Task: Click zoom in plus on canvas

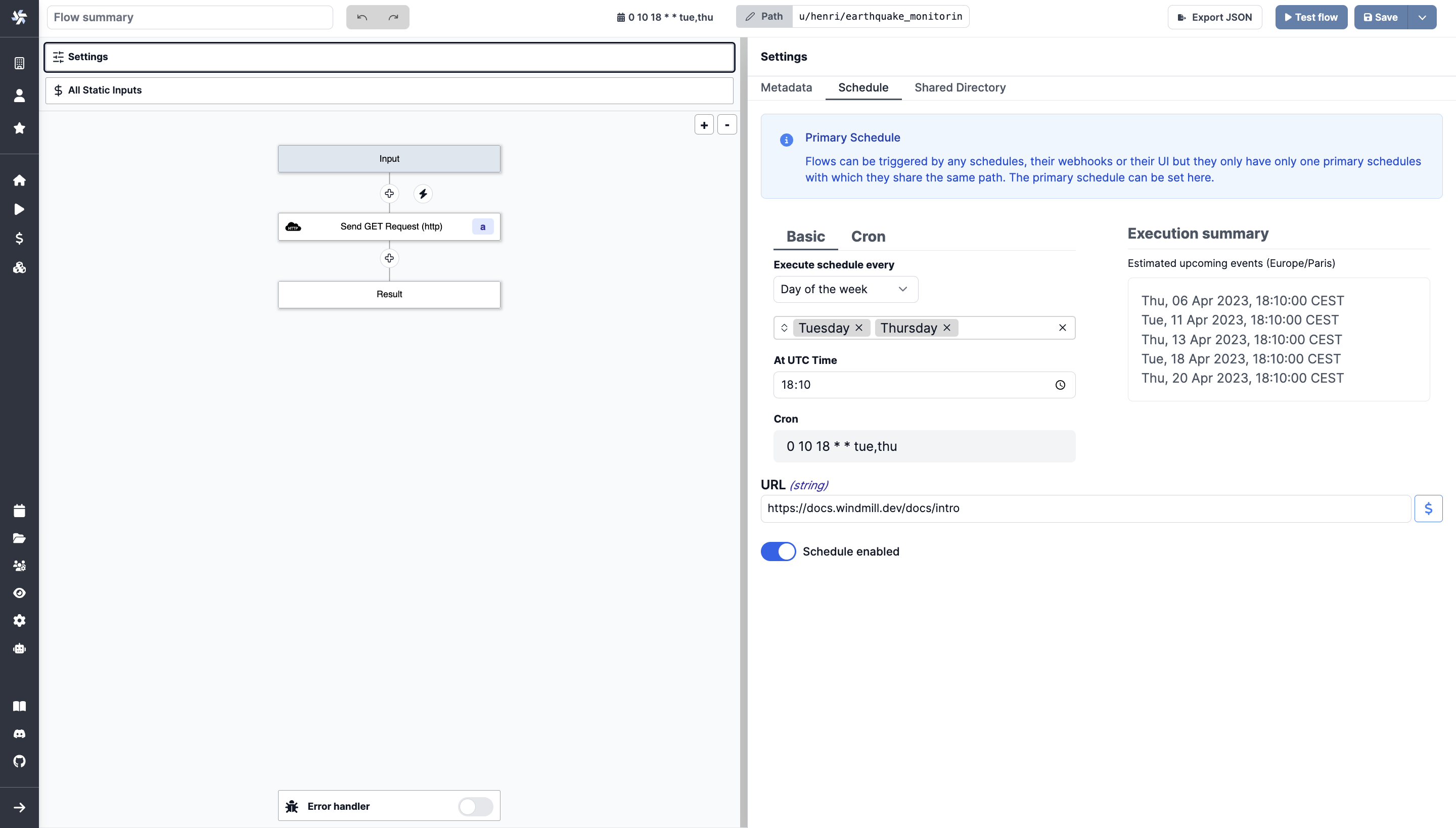Action: coord(704,125)
